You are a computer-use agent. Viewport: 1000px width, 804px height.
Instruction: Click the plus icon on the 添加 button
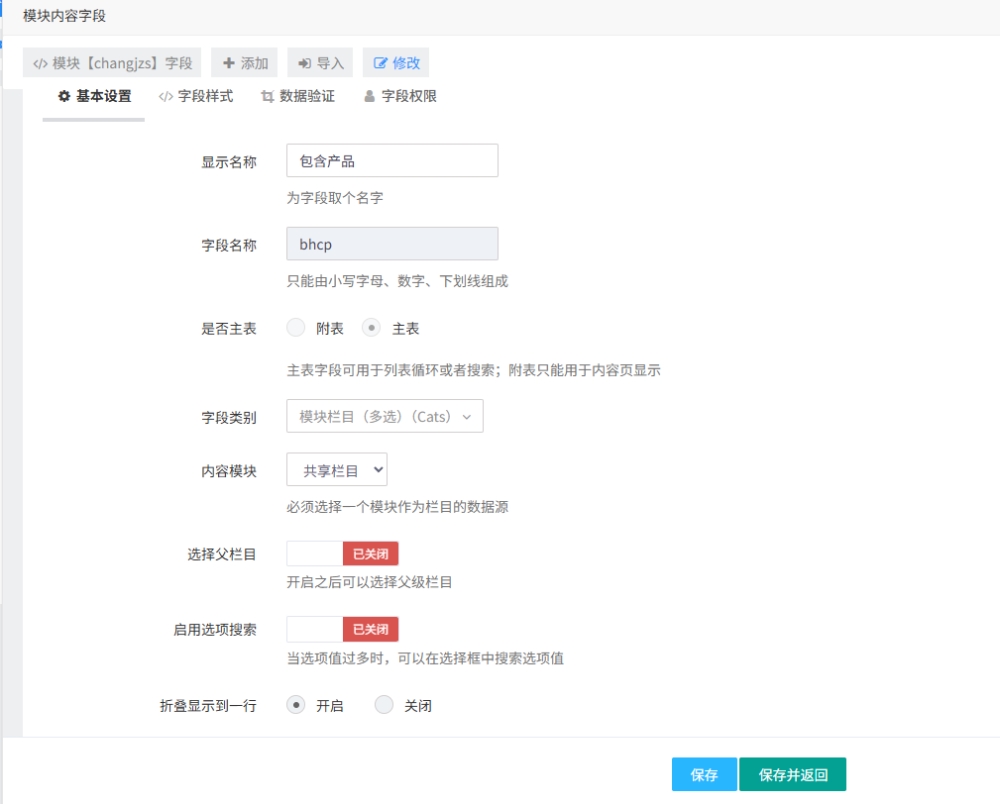pyautogui.click(x=229, y=63)
